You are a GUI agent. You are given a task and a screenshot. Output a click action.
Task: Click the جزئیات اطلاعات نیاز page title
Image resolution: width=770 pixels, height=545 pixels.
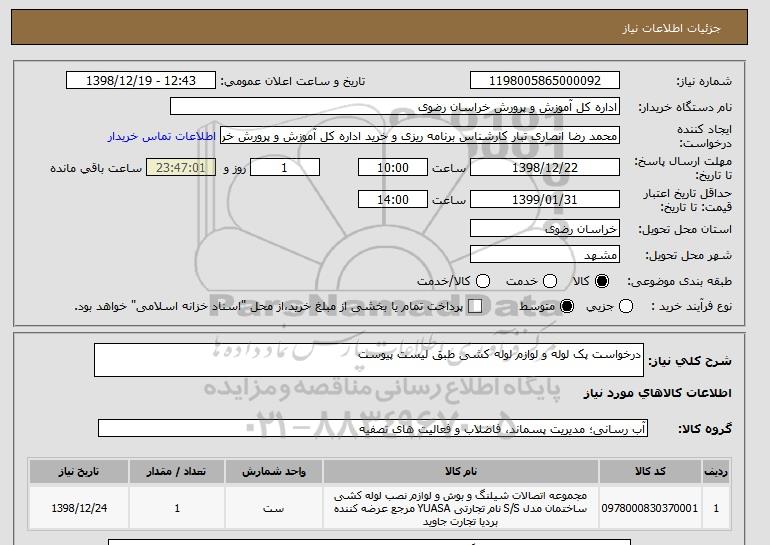point(671,28)
